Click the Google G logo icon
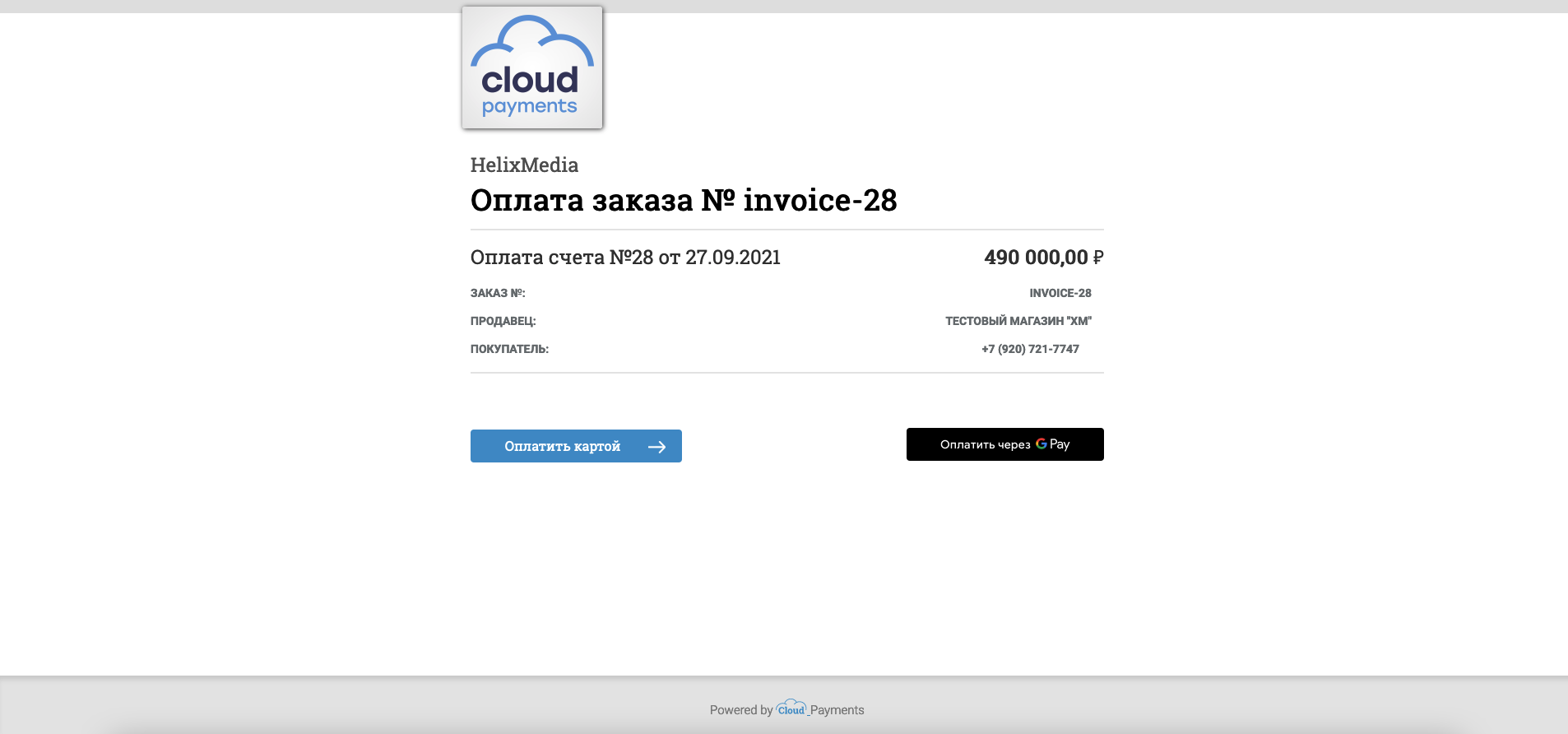The image size is (1568, 734). (1041, 444)
